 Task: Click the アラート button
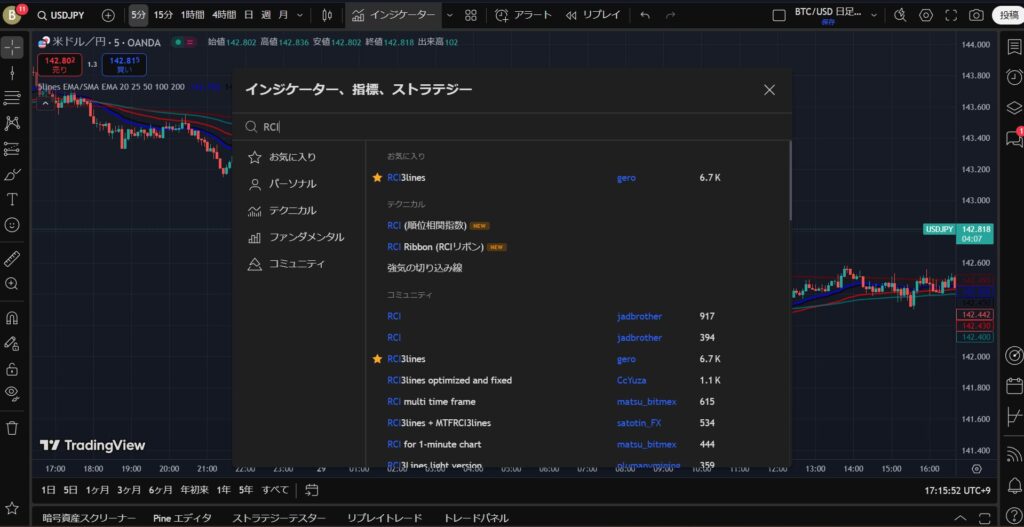[x=524, y=15]
